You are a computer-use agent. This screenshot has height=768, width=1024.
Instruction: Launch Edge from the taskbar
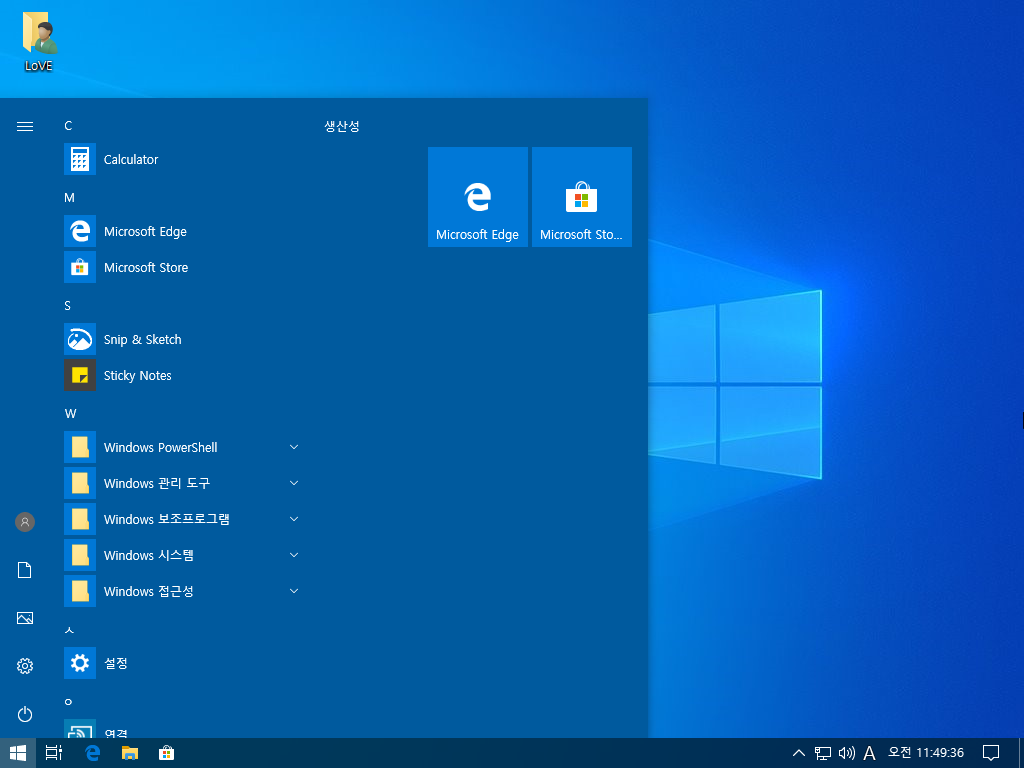click(92, 753)
